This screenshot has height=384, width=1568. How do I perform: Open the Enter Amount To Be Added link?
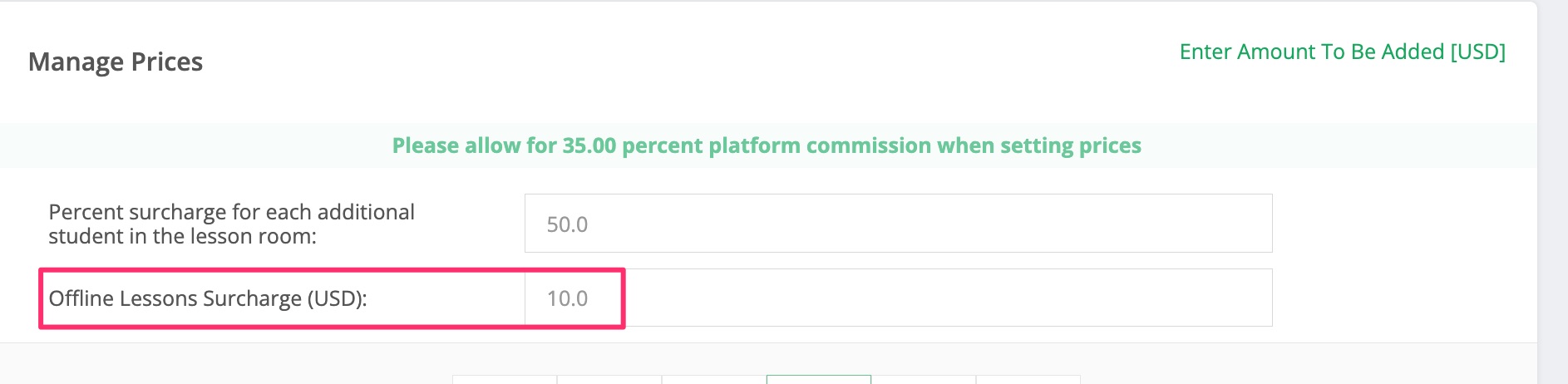1342,52
